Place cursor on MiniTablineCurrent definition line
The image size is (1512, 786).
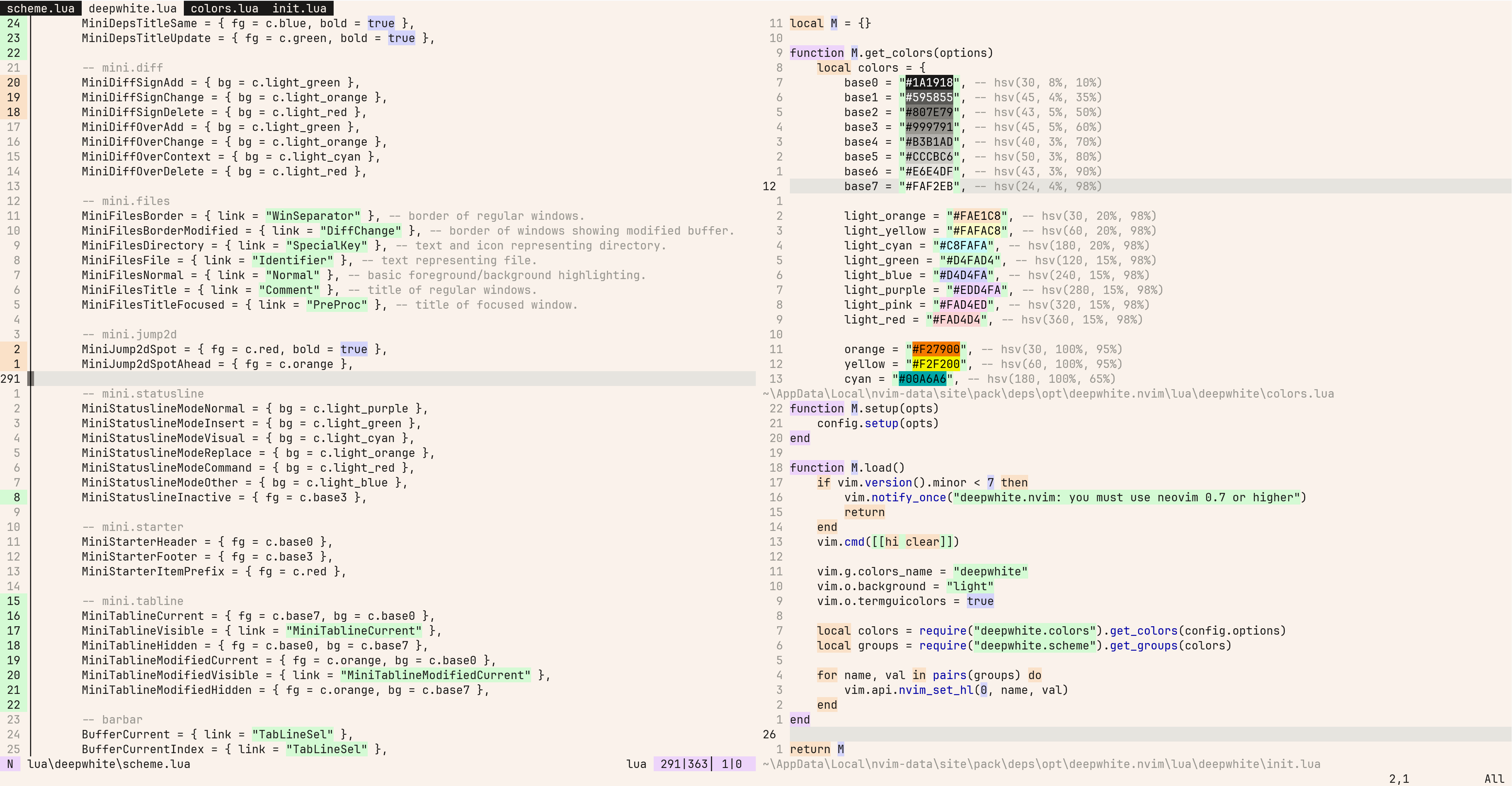click(143, 616)
